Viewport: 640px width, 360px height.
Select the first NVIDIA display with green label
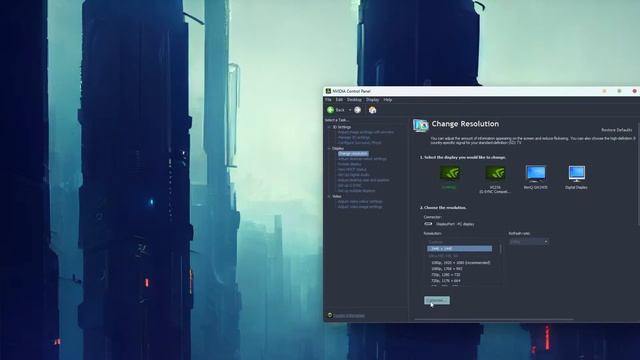point(449,173)
